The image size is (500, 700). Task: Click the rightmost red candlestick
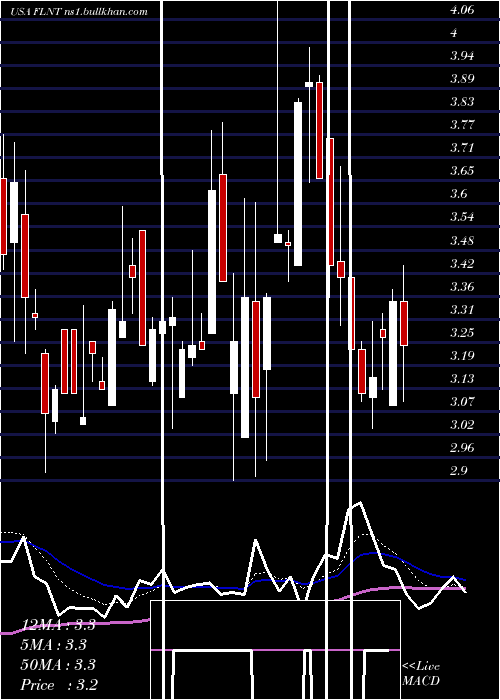pyautogui.click(x=404, y=323)
